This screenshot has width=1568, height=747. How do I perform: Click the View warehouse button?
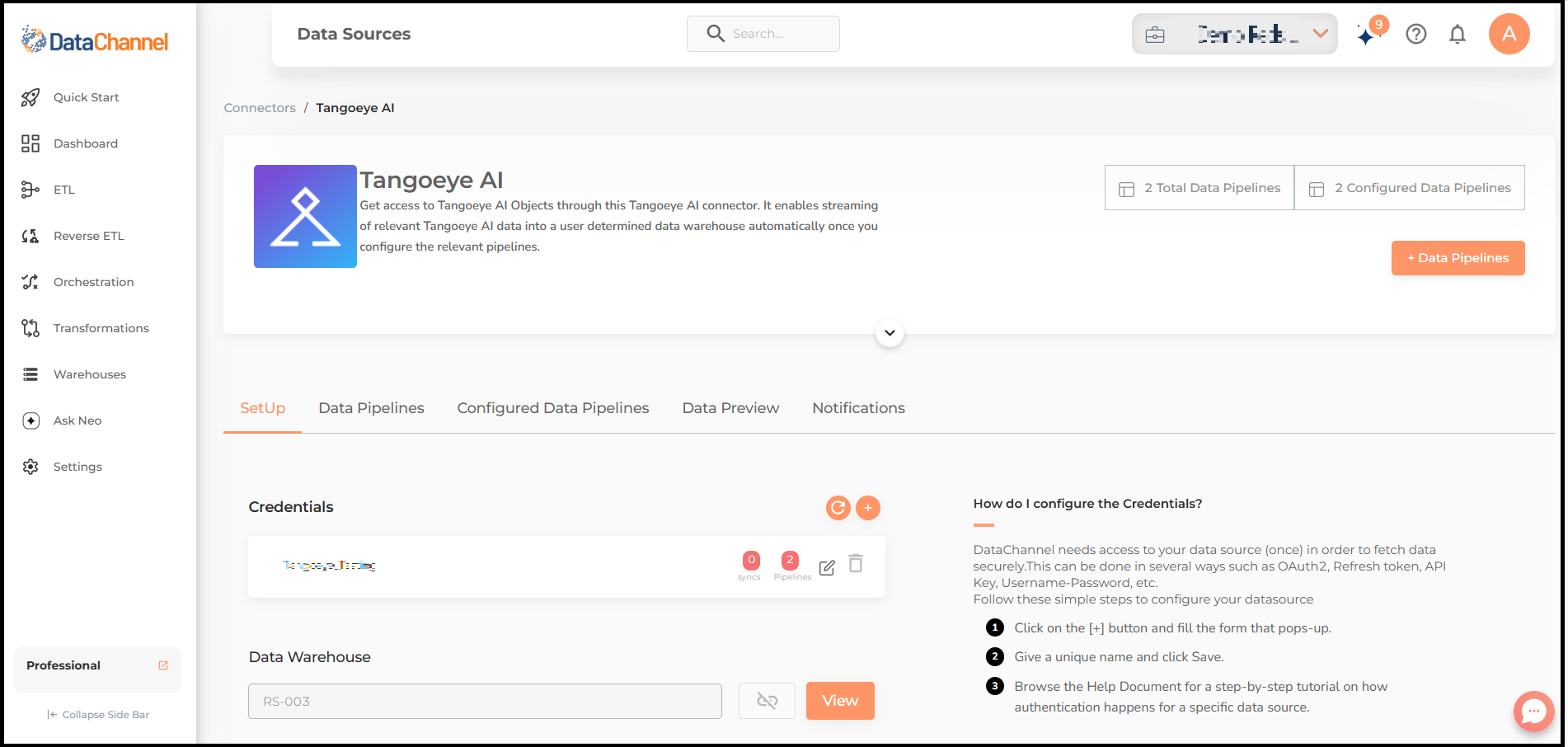(x=840, y=701)
